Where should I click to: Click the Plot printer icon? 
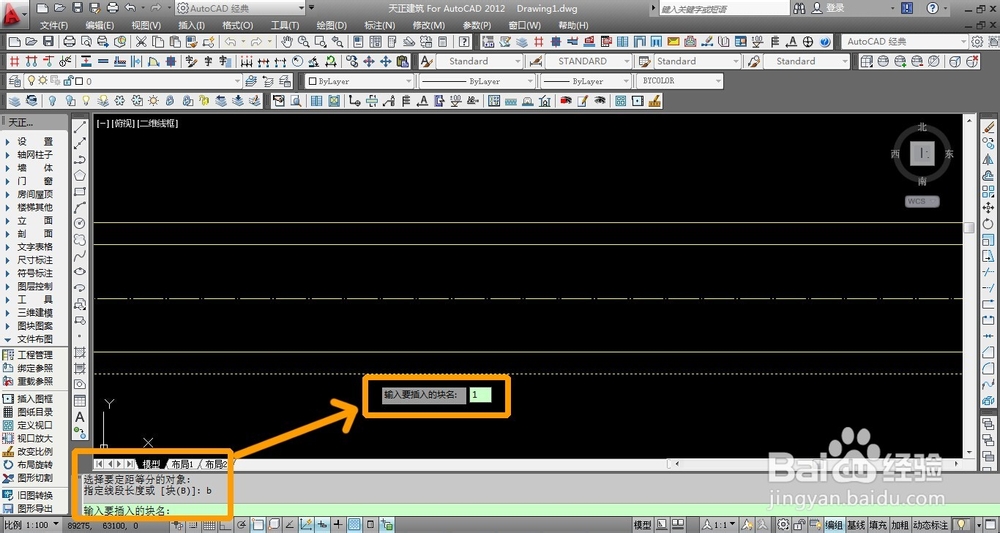pyautogui.click(x=70, y=41)
